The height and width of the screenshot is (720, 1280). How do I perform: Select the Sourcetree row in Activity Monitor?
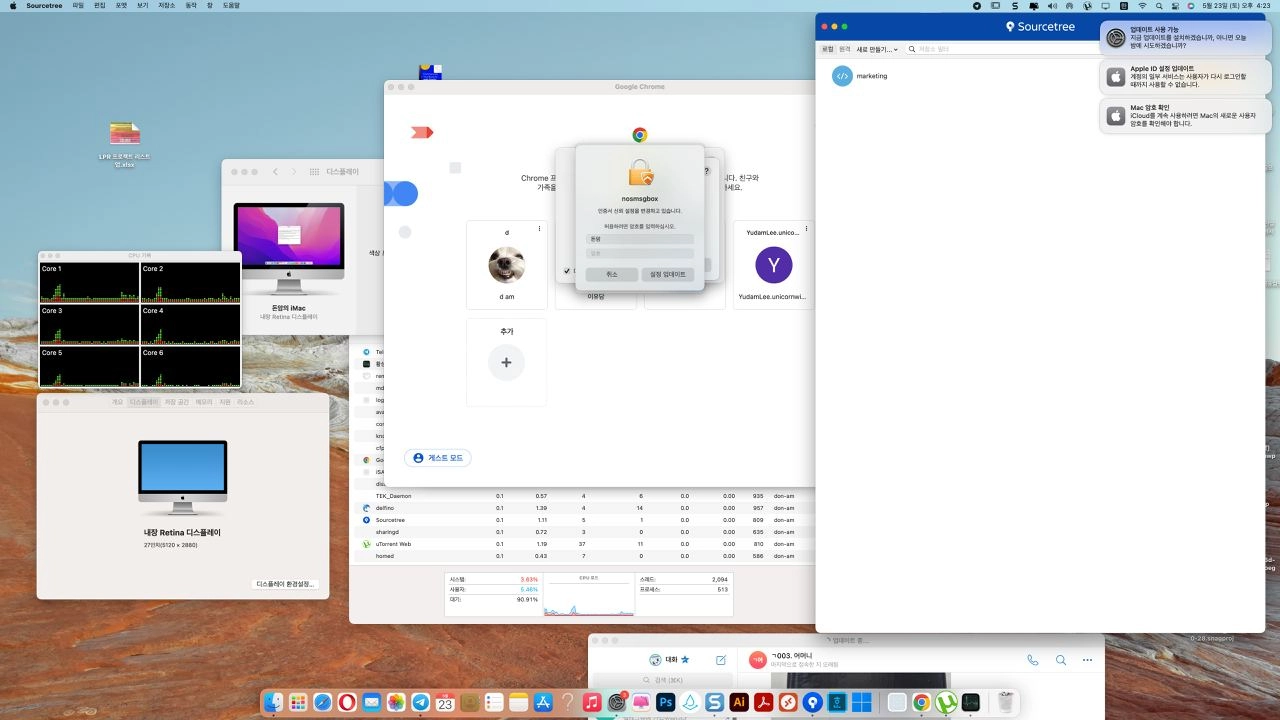click(580, 520)
